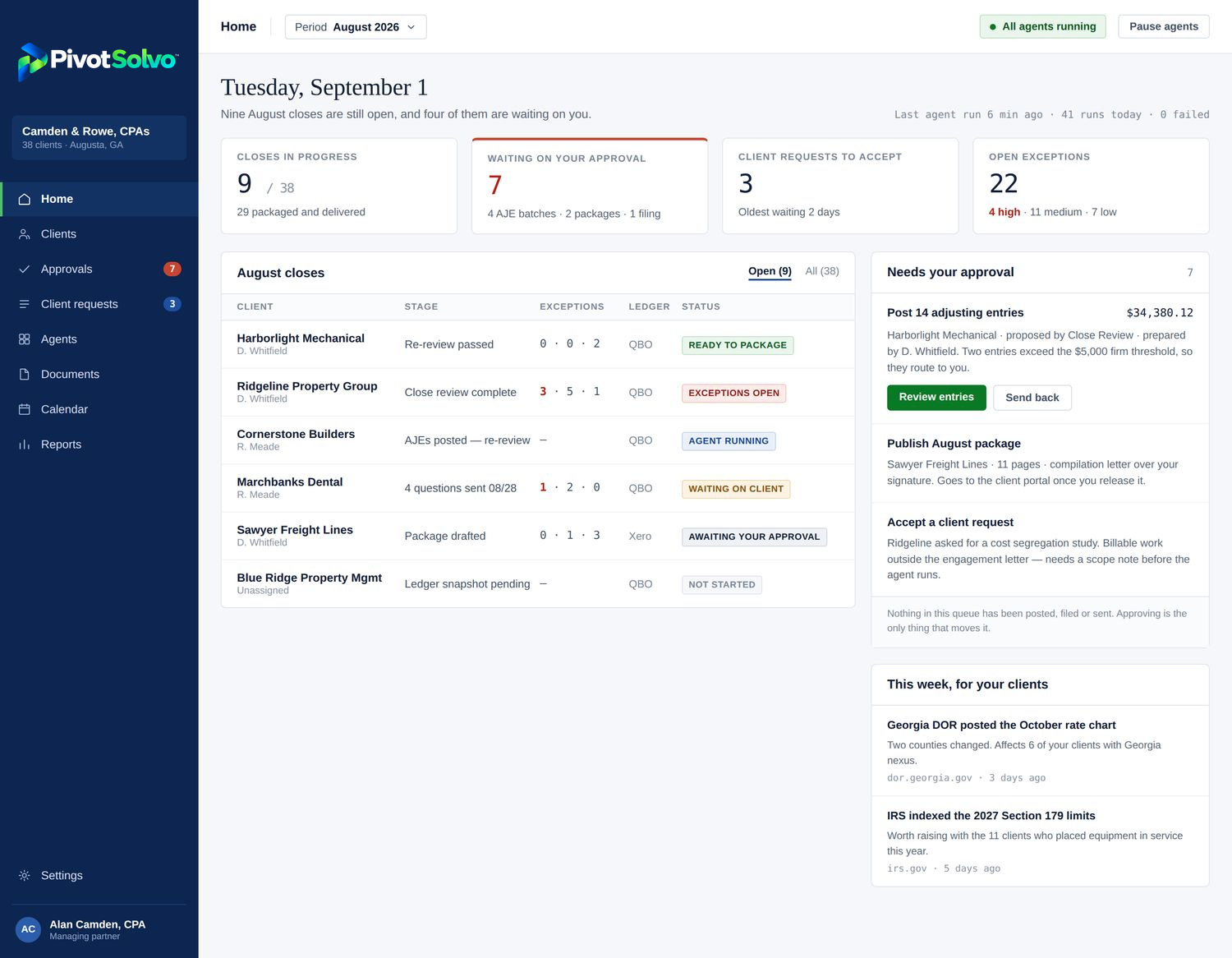Click the AWAITING YOUR APPROVAL status badge
1232x958 pixels.
[754, 537]
